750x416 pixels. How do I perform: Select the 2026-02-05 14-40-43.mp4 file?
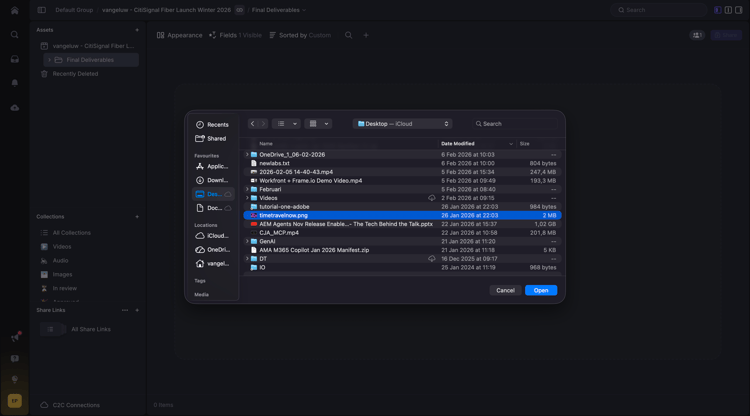point(402,172)
